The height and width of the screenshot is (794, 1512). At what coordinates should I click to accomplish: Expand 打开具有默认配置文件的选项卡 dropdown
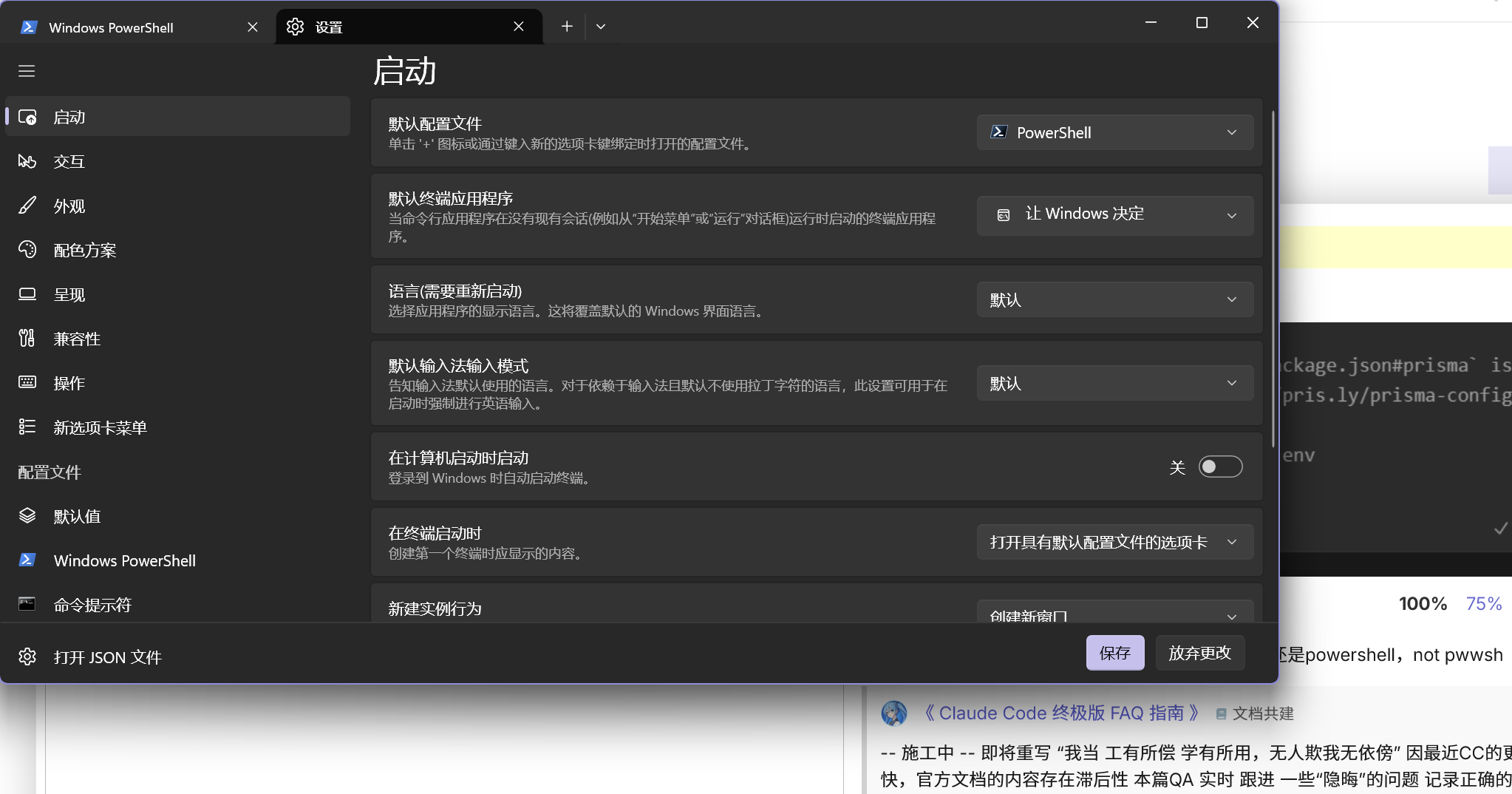(x=1115, y=542)
